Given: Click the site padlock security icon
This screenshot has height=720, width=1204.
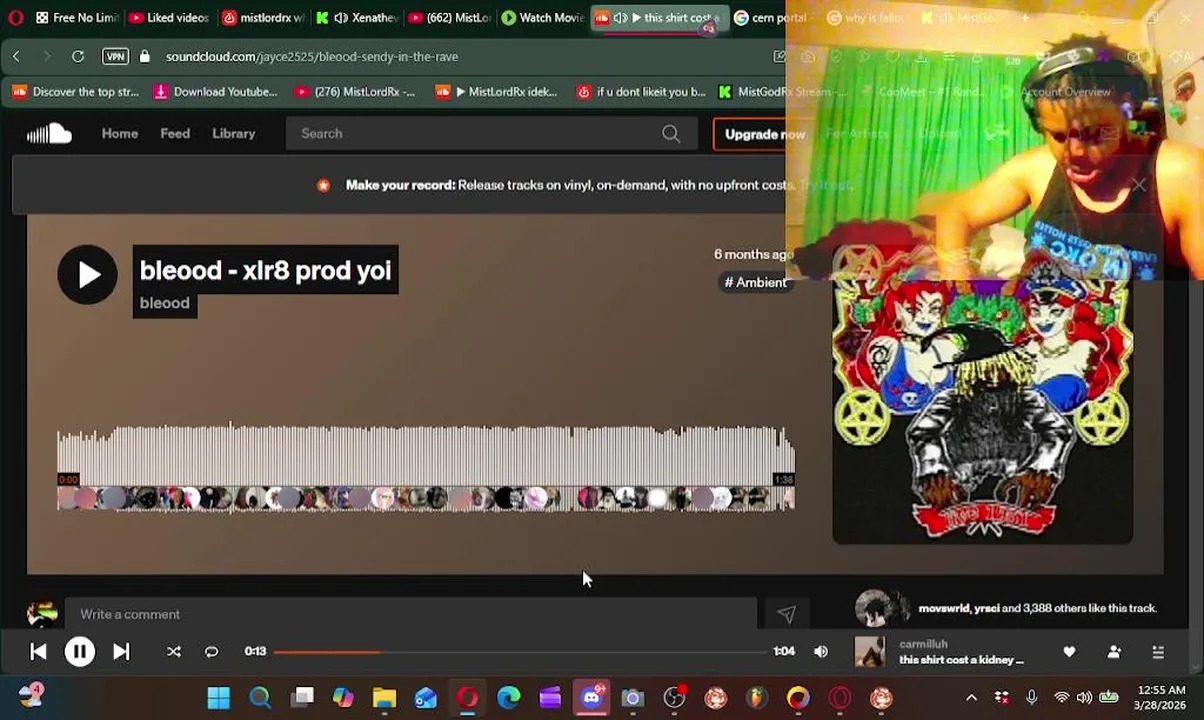Looking at the screenshot, I should click(144, 56).
